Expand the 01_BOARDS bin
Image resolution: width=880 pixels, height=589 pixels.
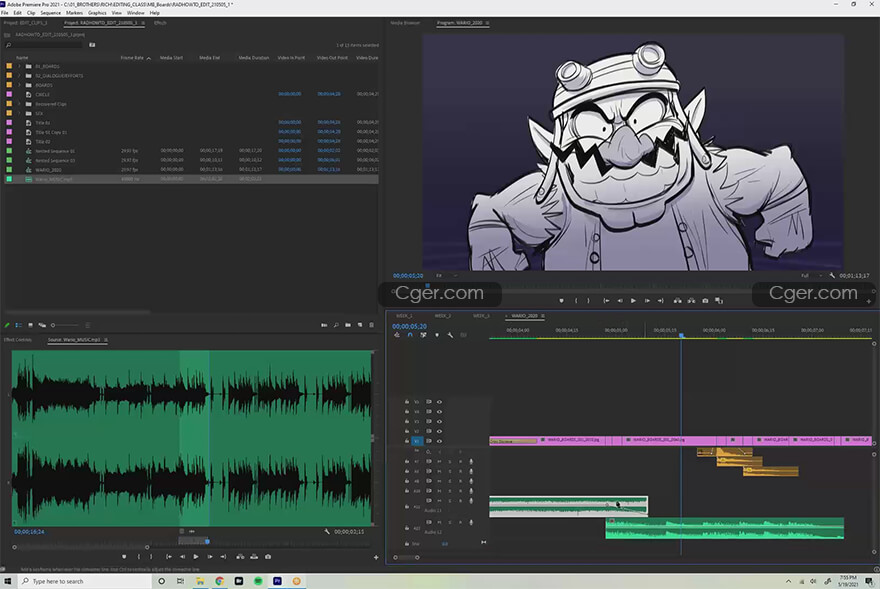20,66
